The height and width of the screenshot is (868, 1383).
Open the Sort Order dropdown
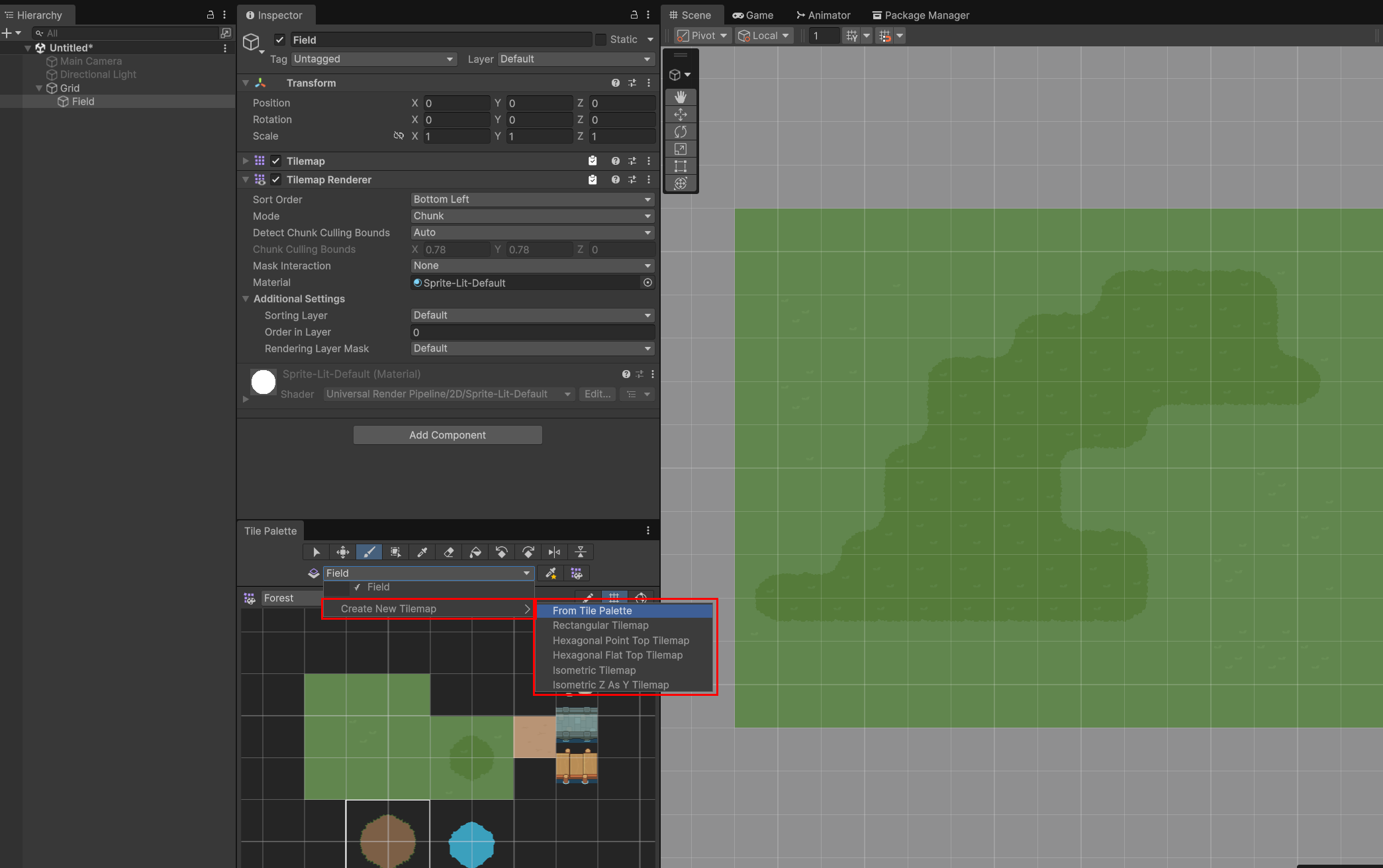532,199
